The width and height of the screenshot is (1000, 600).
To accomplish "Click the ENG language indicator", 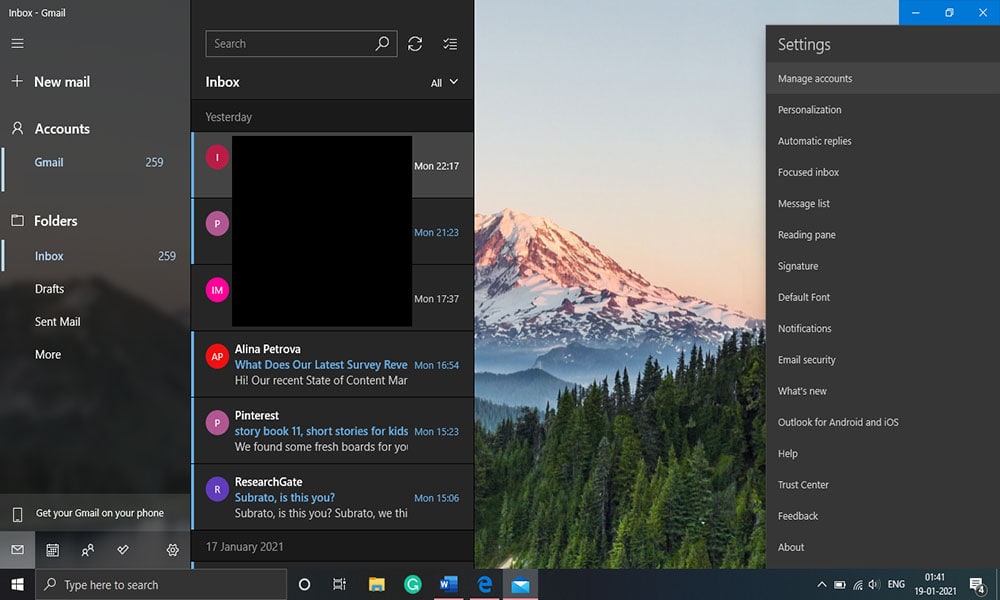I will pyautogui.click(x=896, y=584).
